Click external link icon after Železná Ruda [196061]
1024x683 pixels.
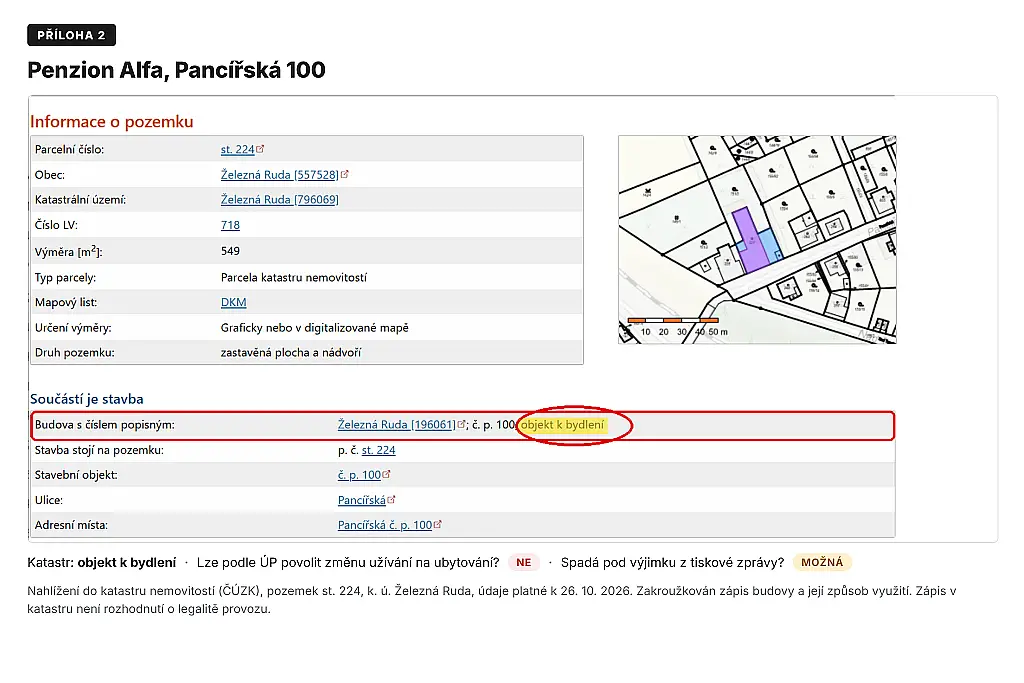pos(462,424)
